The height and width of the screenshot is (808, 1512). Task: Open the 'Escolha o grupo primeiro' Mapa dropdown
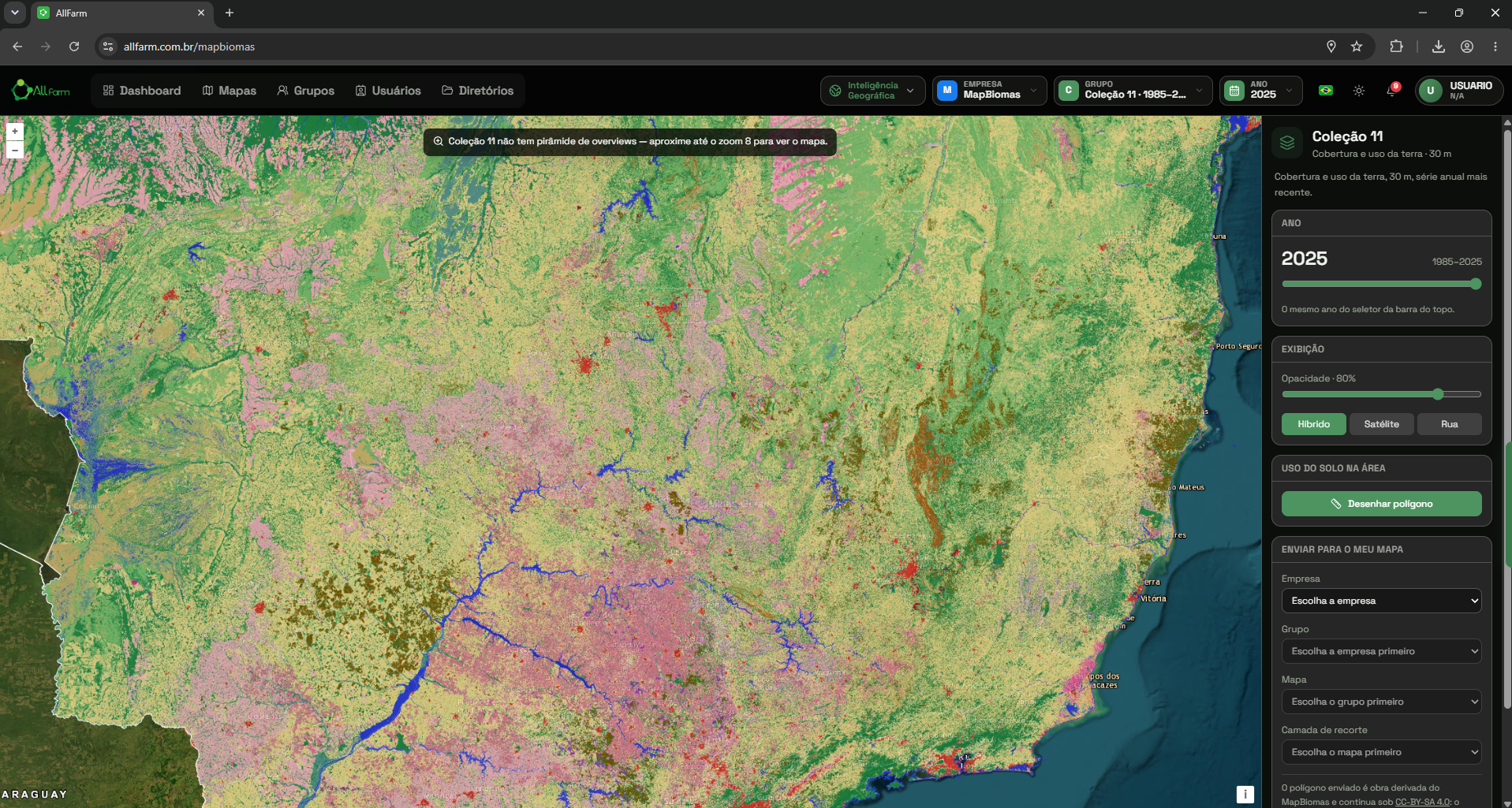(x=1382, y=702)
